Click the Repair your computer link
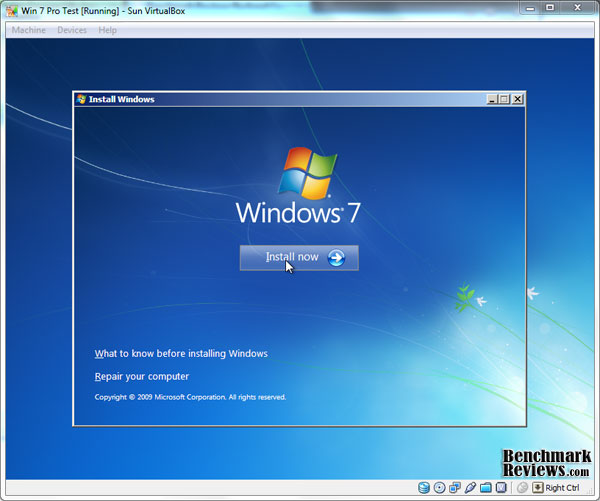This screenshot has width=600, height=501. (142, 377)
